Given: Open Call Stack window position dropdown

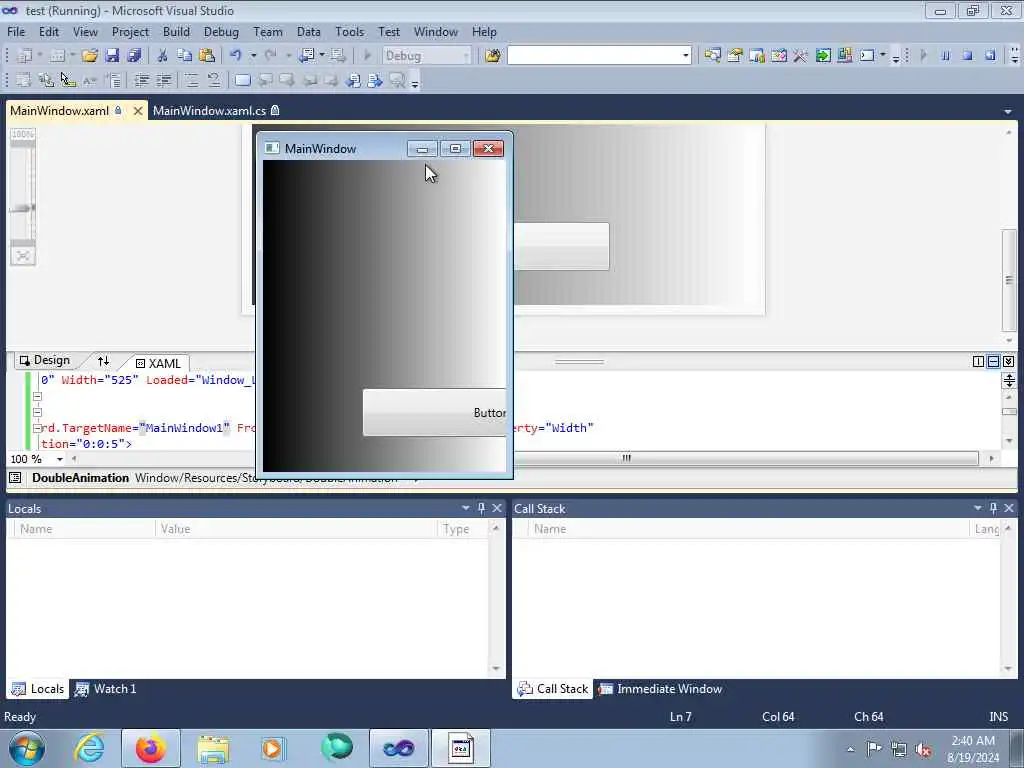Looking at the screenshot, I should click(978, 508).
